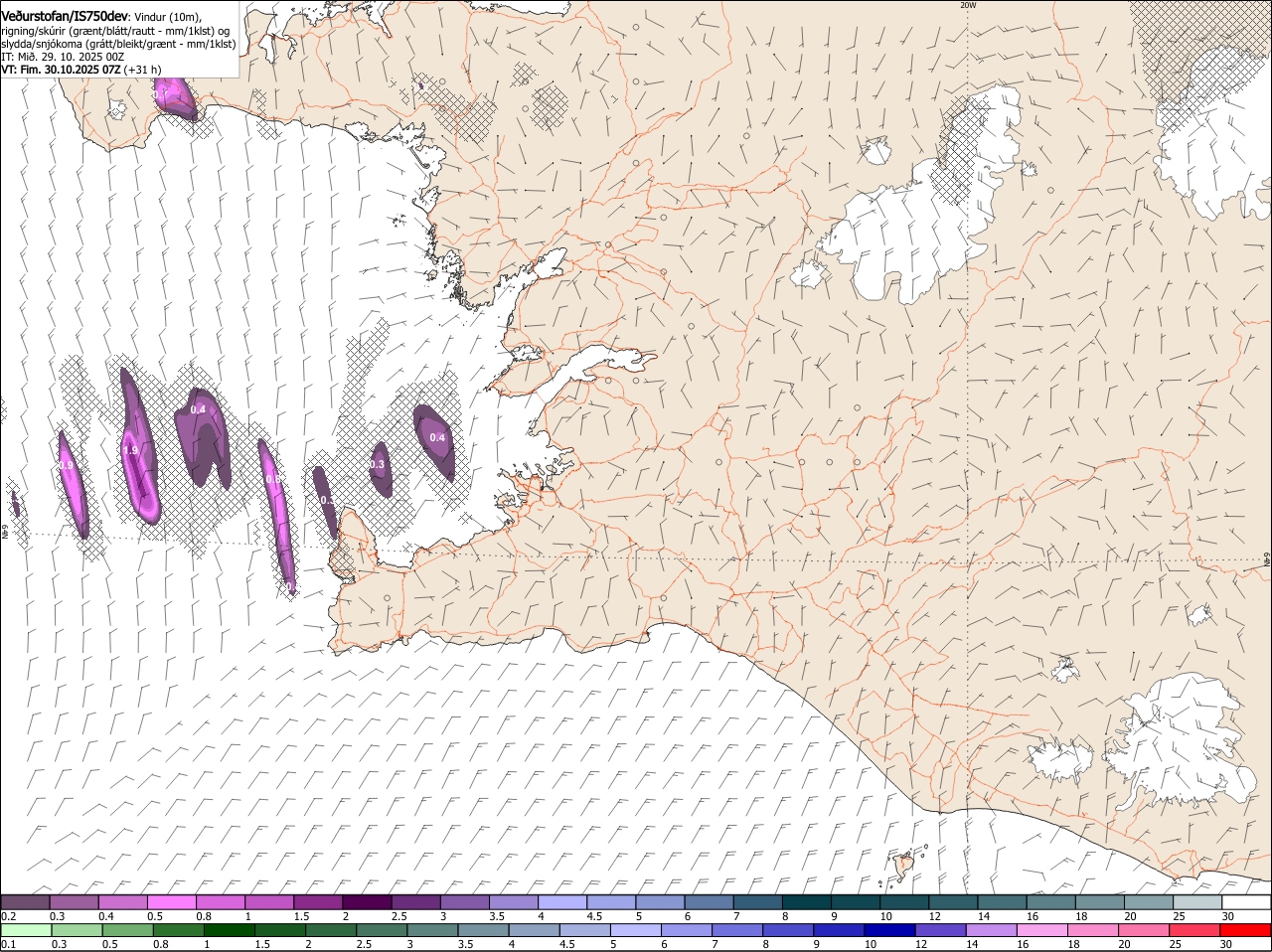The height and width of the screenshot is (952, 1272).
Task: Select the violet rain legend swatch for 14–16
Action: pyautogui.click(x=990, y=930)
